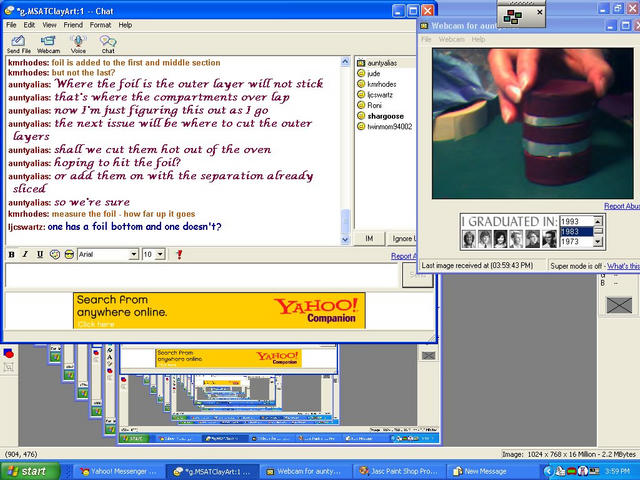Click the year list down arrow
This screenshot has height=480, width=640.
coord(598,242)
